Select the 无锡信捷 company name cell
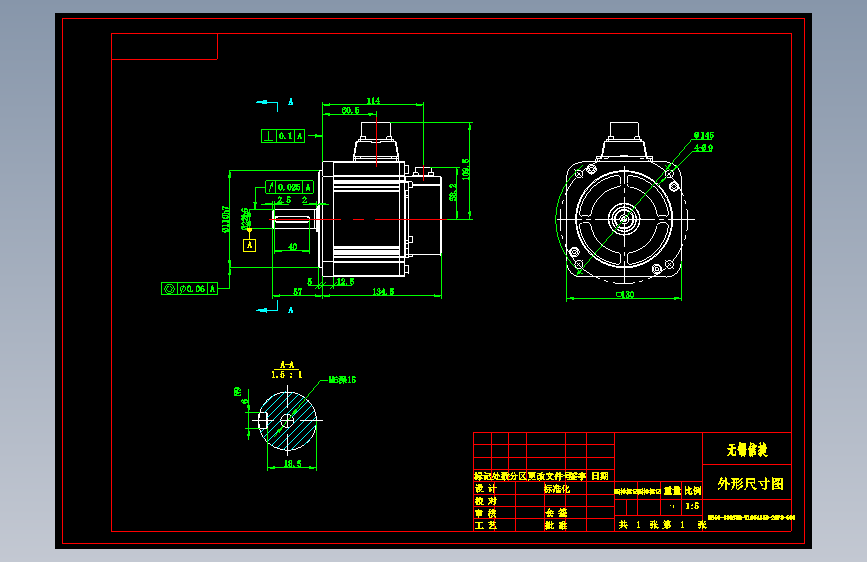Image resolution: width=867 pixels, height=562 pixels. coord(747,450)
